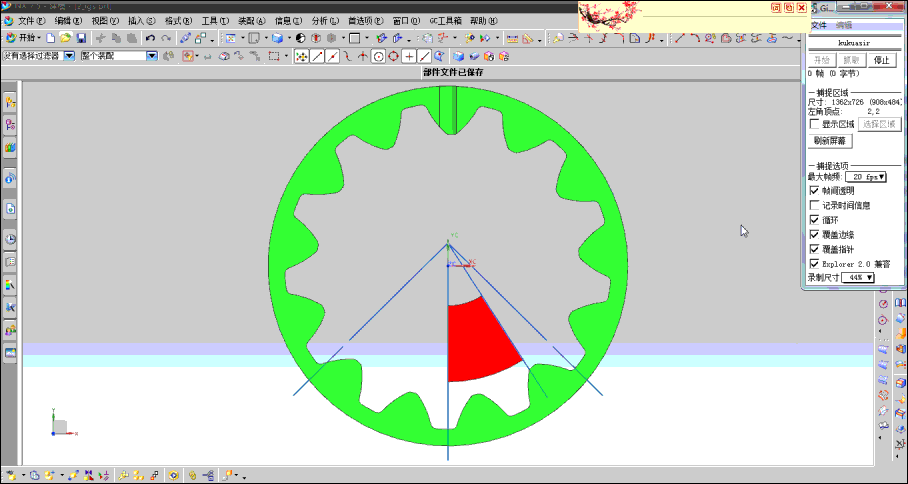This screenshot has height=484, width=908.
Task: Click the arc curve tool icon
Action: (x=695, y=38)
